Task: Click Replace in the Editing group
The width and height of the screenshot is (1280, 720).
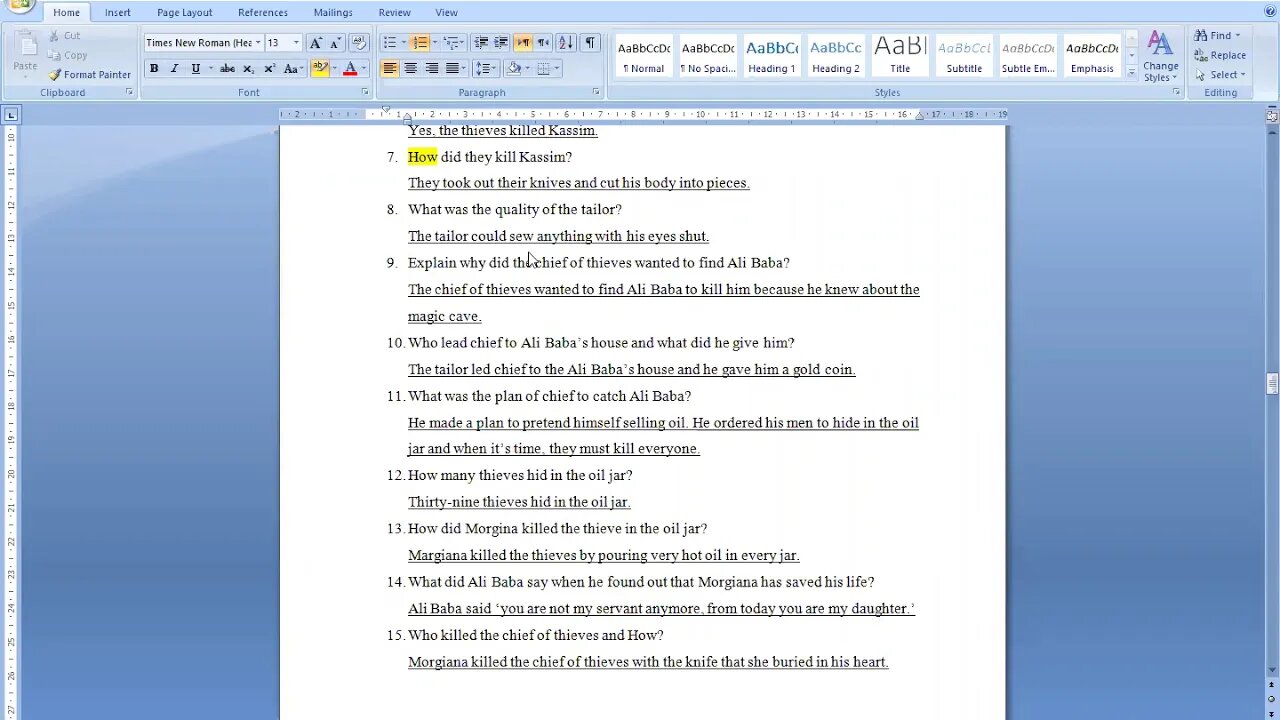Action: [x=1220, y=55]
